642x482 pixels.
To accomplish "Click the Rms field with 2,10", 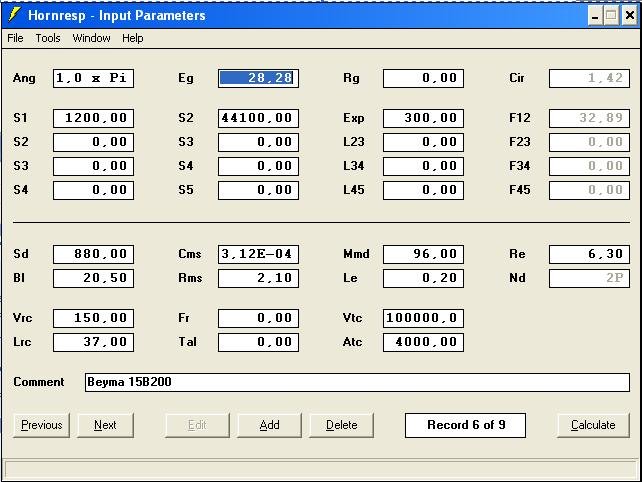I will click(x=258, y=278).
